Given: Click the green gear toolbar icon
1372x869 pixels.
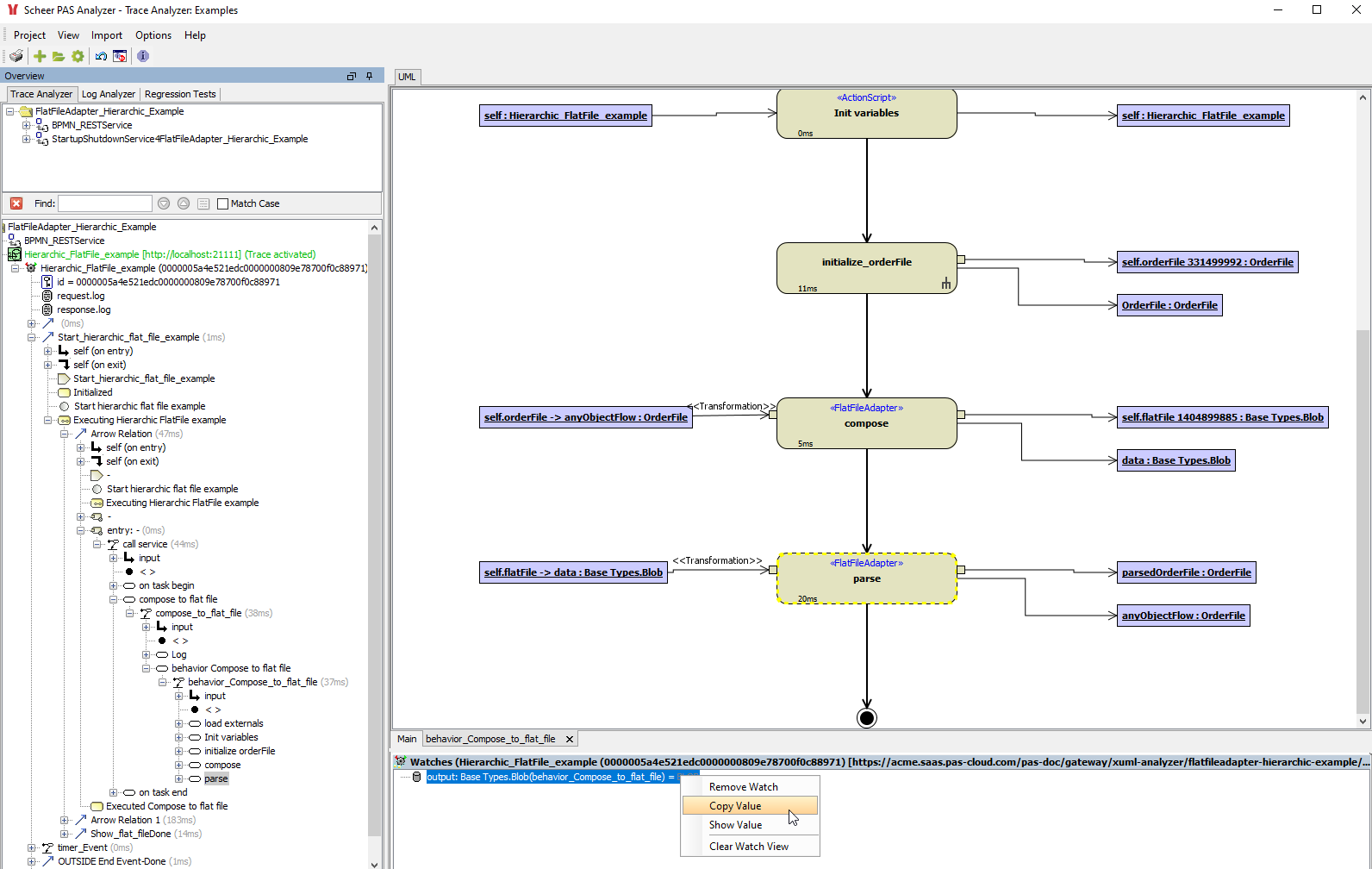Looking at the screenshot, I should [78, 56].
